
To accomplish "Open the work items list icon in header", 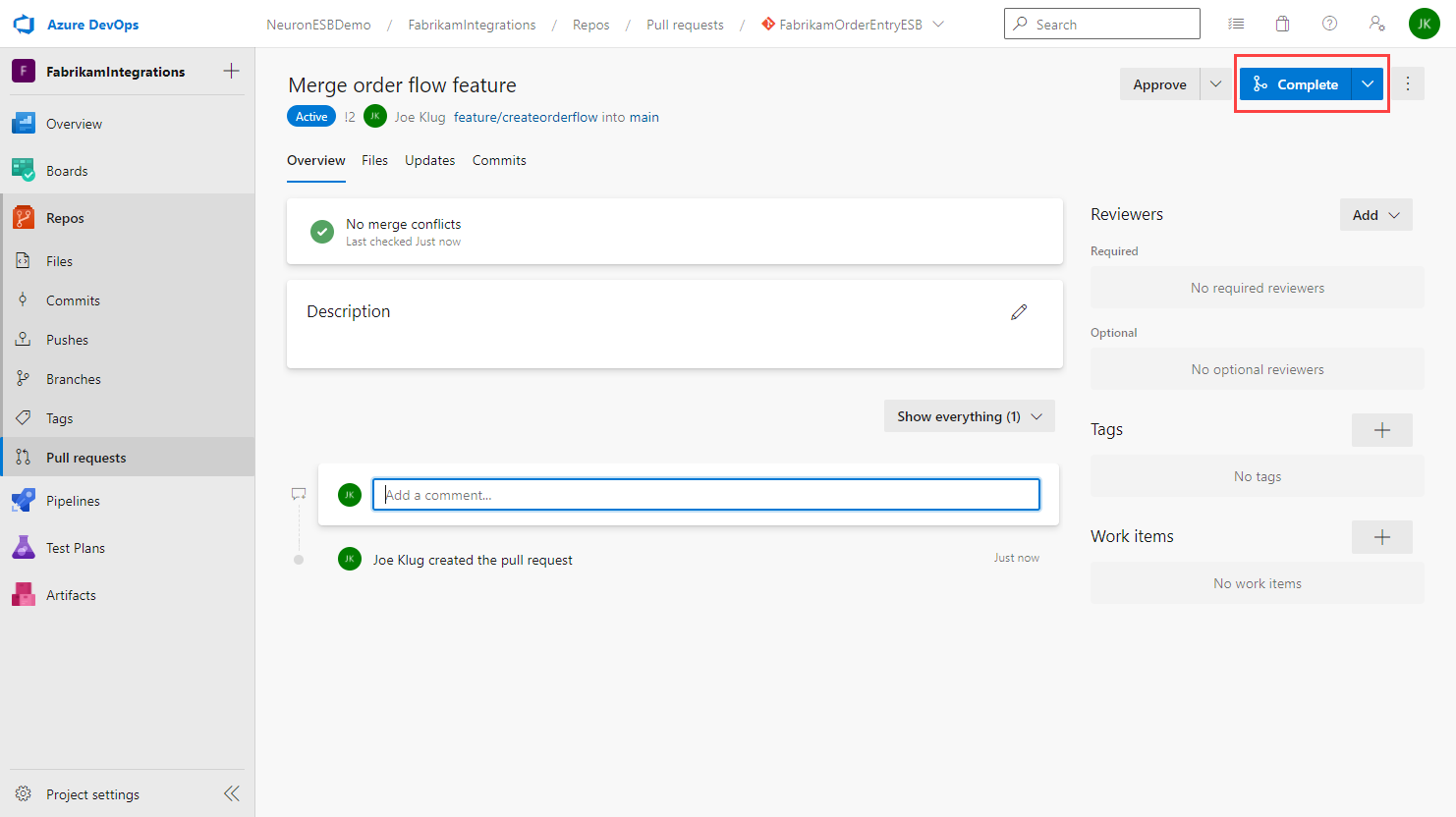I will (1236, 24).
